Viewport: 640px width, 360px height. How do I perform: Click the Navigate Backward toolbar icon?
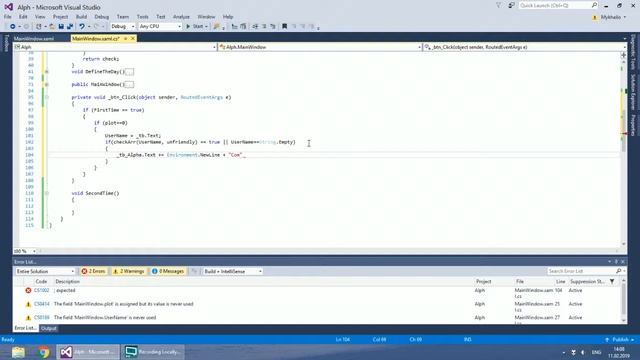pos(13,27)
